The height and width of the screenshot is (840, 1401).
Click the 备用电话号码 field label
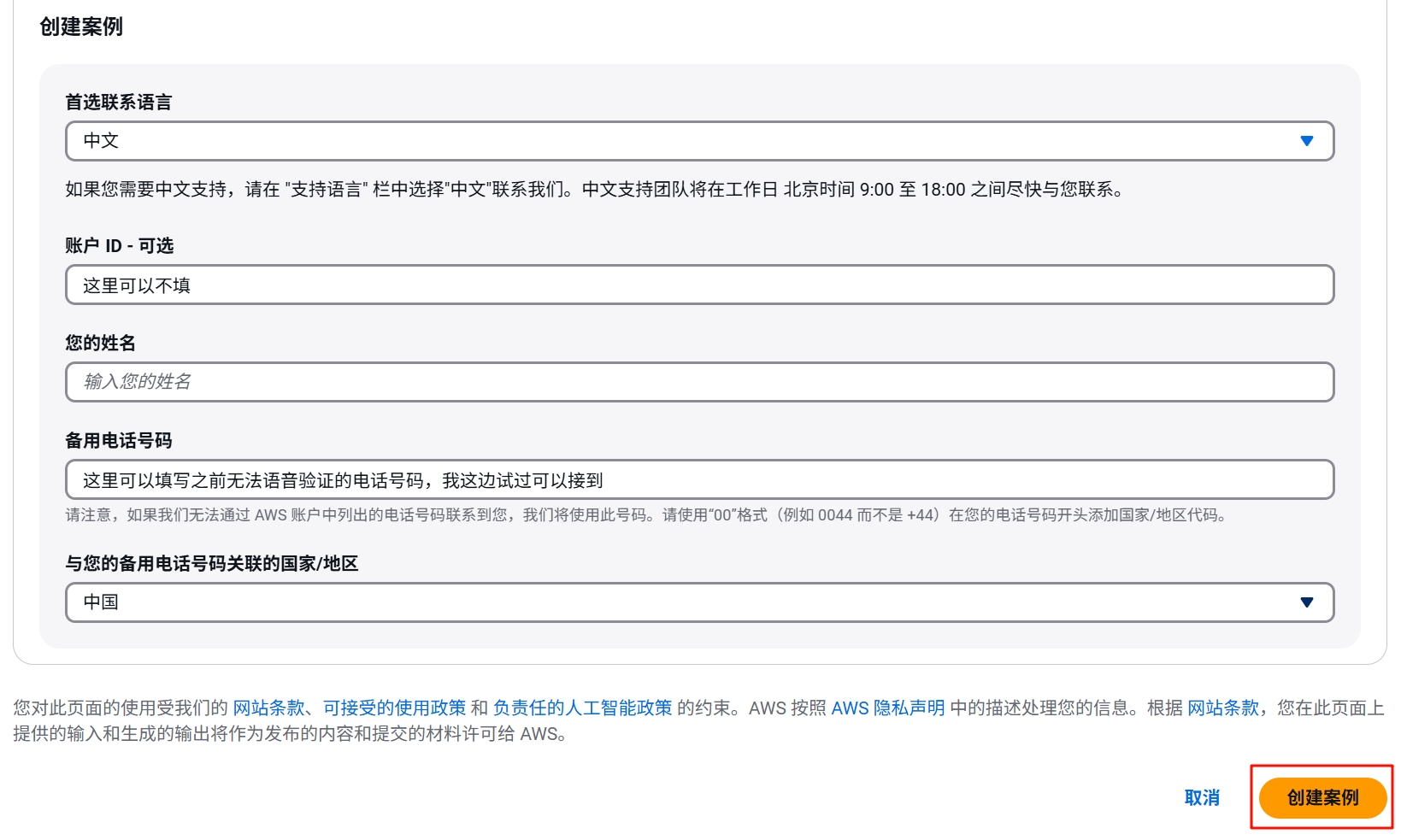click(118, 441)
